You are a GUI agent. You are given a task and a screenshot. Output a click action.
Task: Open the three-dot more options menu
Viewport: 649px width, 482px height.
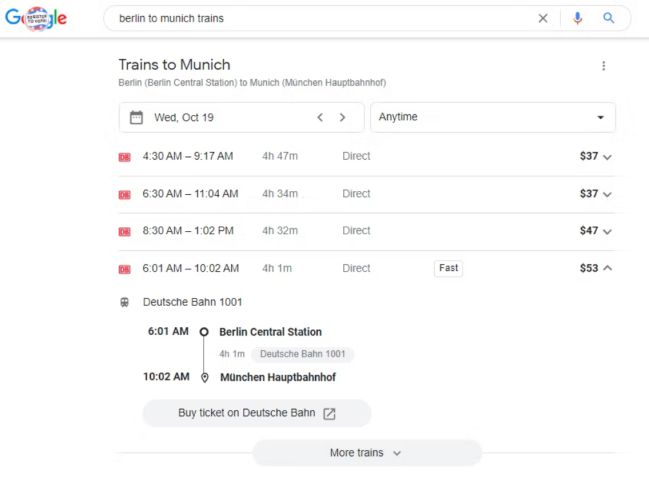point(603,66)
